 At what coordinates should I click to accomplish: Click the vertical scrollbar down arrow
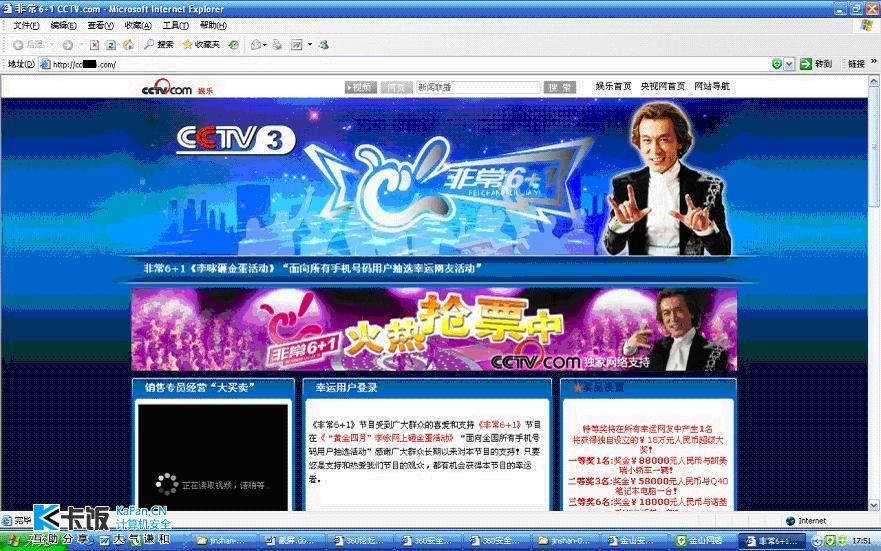[874, 505]
